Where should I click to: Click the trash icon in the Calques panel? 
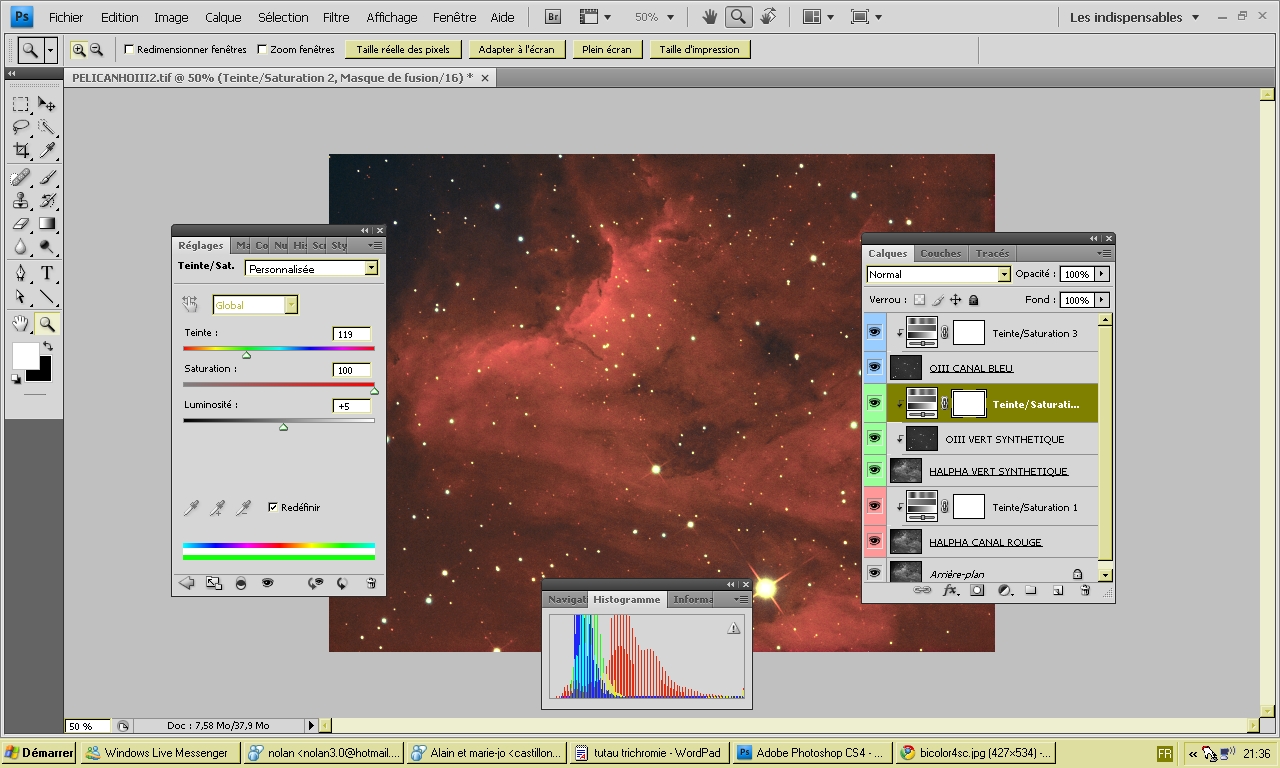coord(1085,591)
